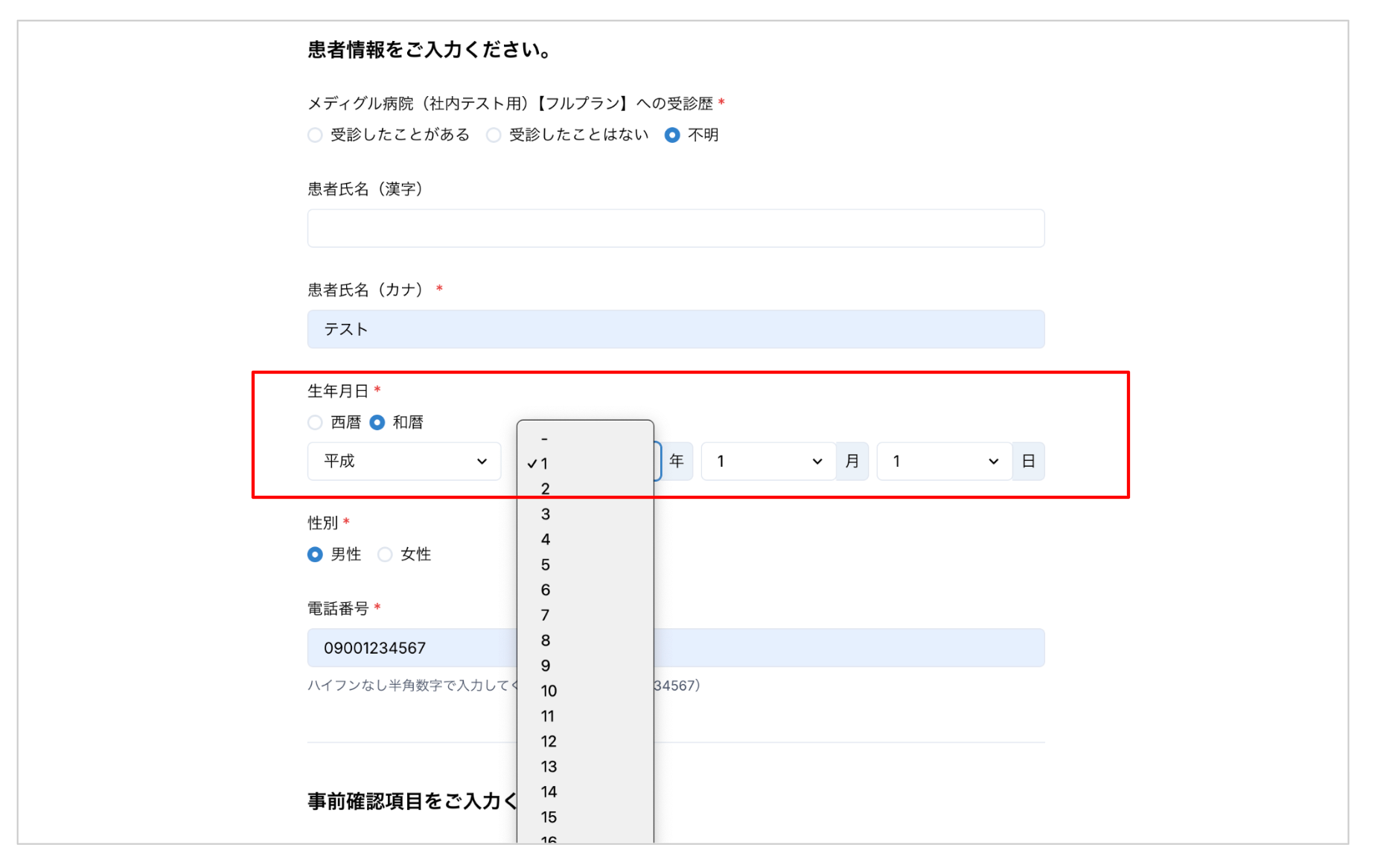The image size is (1392, 868).
Task: Open the month dropdown before 月
Action: [x=768, y=462]
